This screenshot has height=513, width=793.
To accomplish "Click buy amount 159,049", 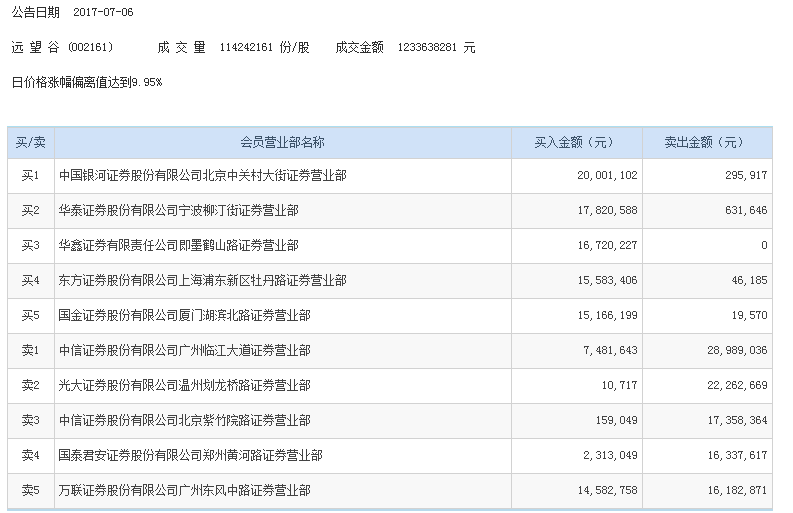I will point(616,420).
